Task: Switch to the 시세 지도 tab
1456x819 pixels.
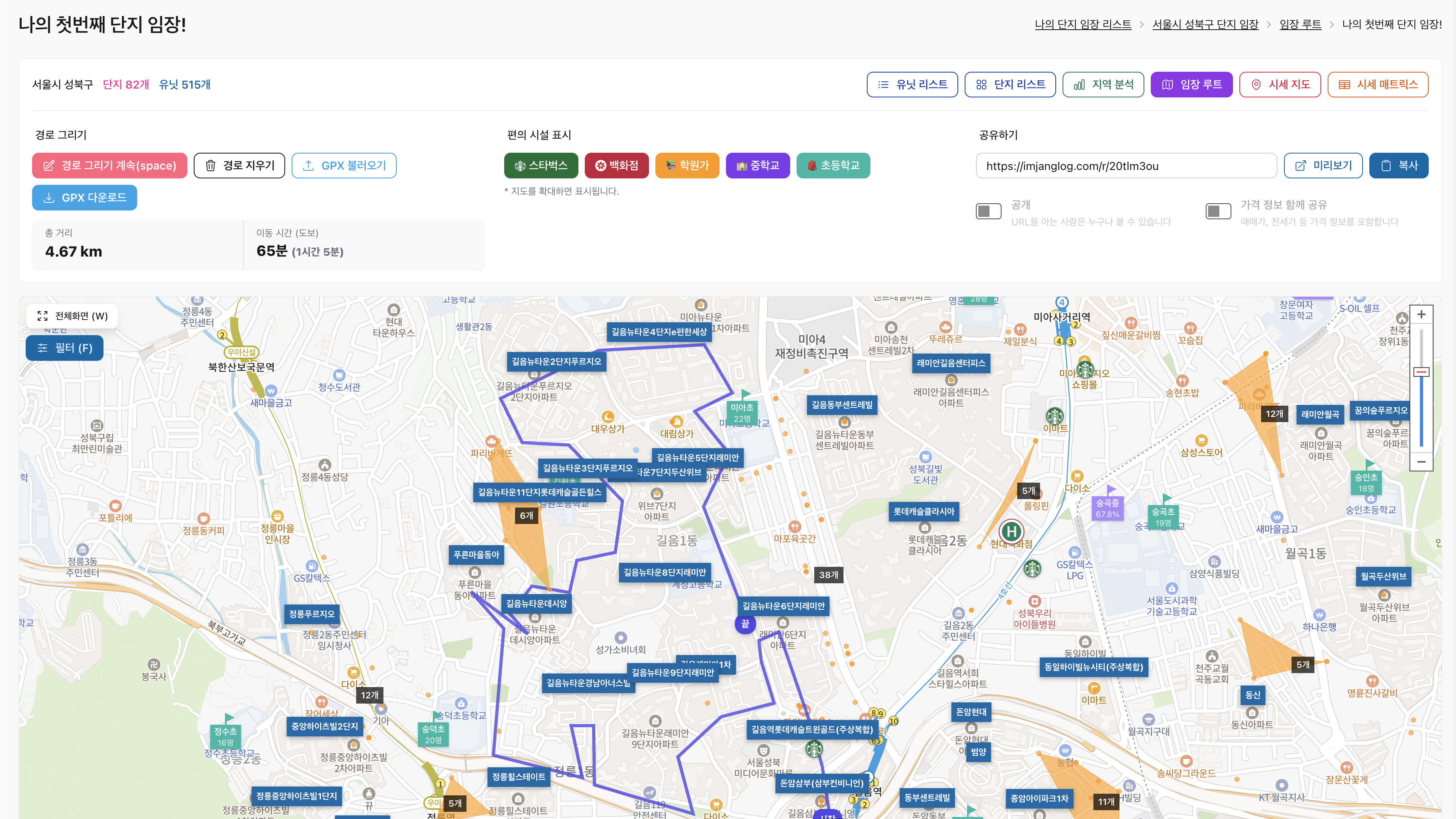Action: tap(1280, 85)
